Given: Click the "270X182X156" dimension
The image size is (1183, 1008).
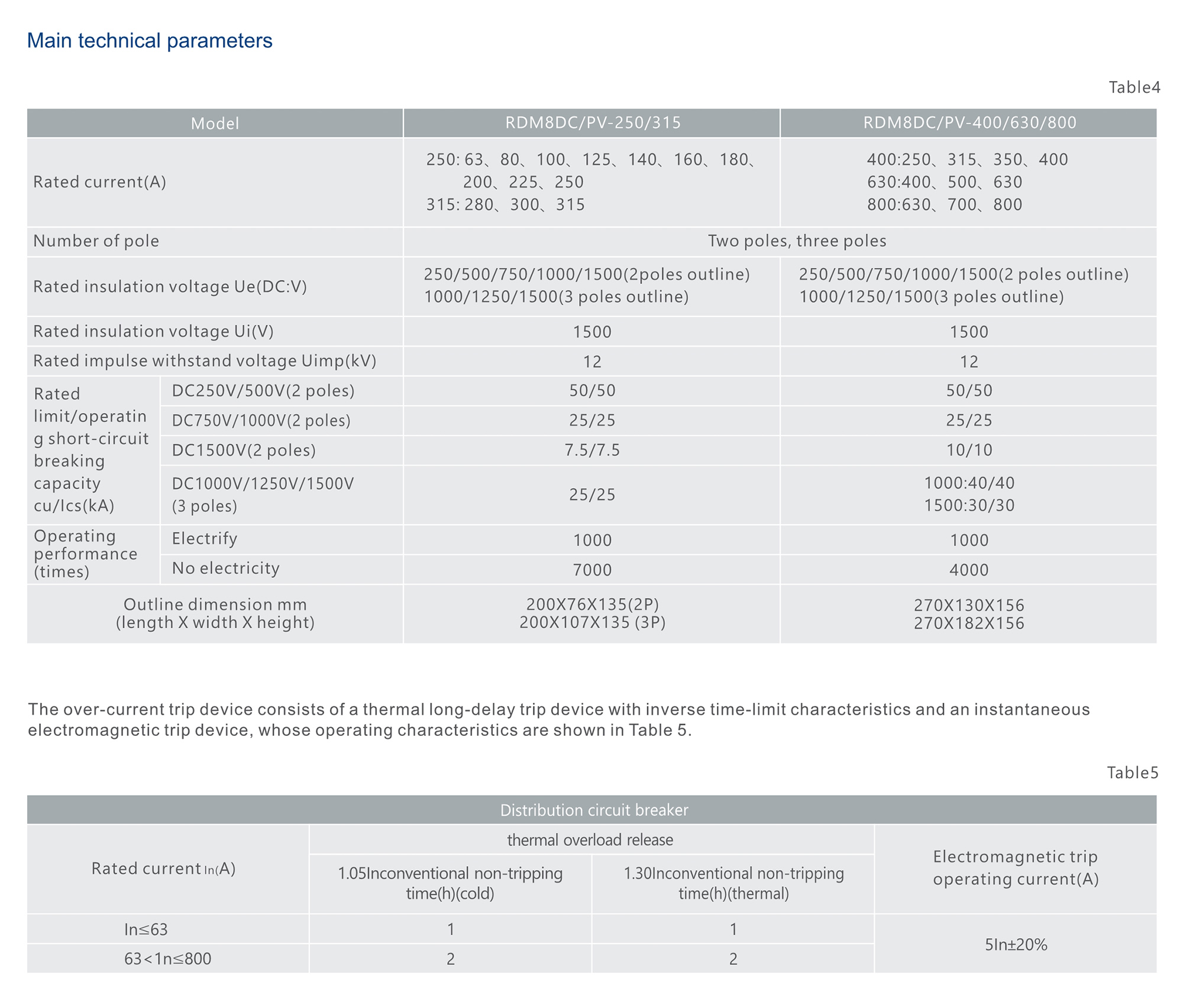Looking at the screenshot, I should pyautogui.click(x=969, y=623).
